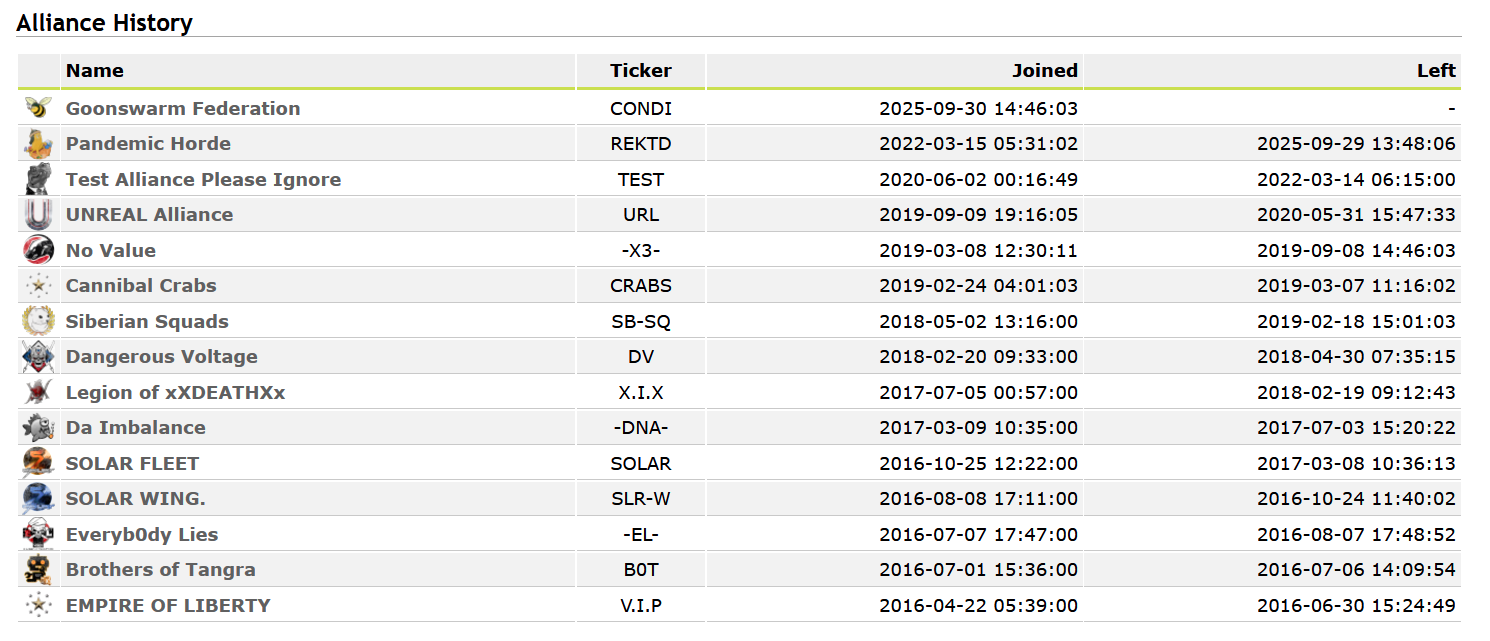Open the Goonswarm Federation alliance link

pyautogui.click(x=183, y=109)
